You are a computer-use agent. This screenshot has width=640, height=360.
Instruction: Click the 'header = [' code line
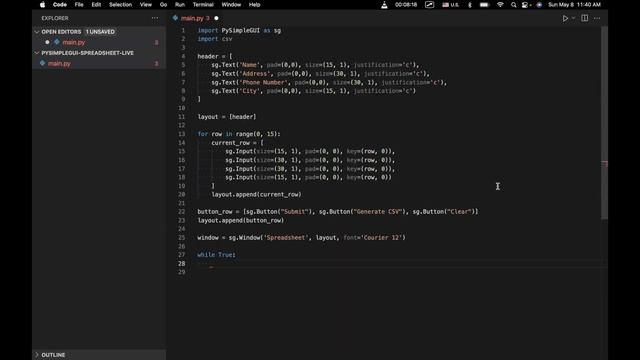(x=215, y=56)
